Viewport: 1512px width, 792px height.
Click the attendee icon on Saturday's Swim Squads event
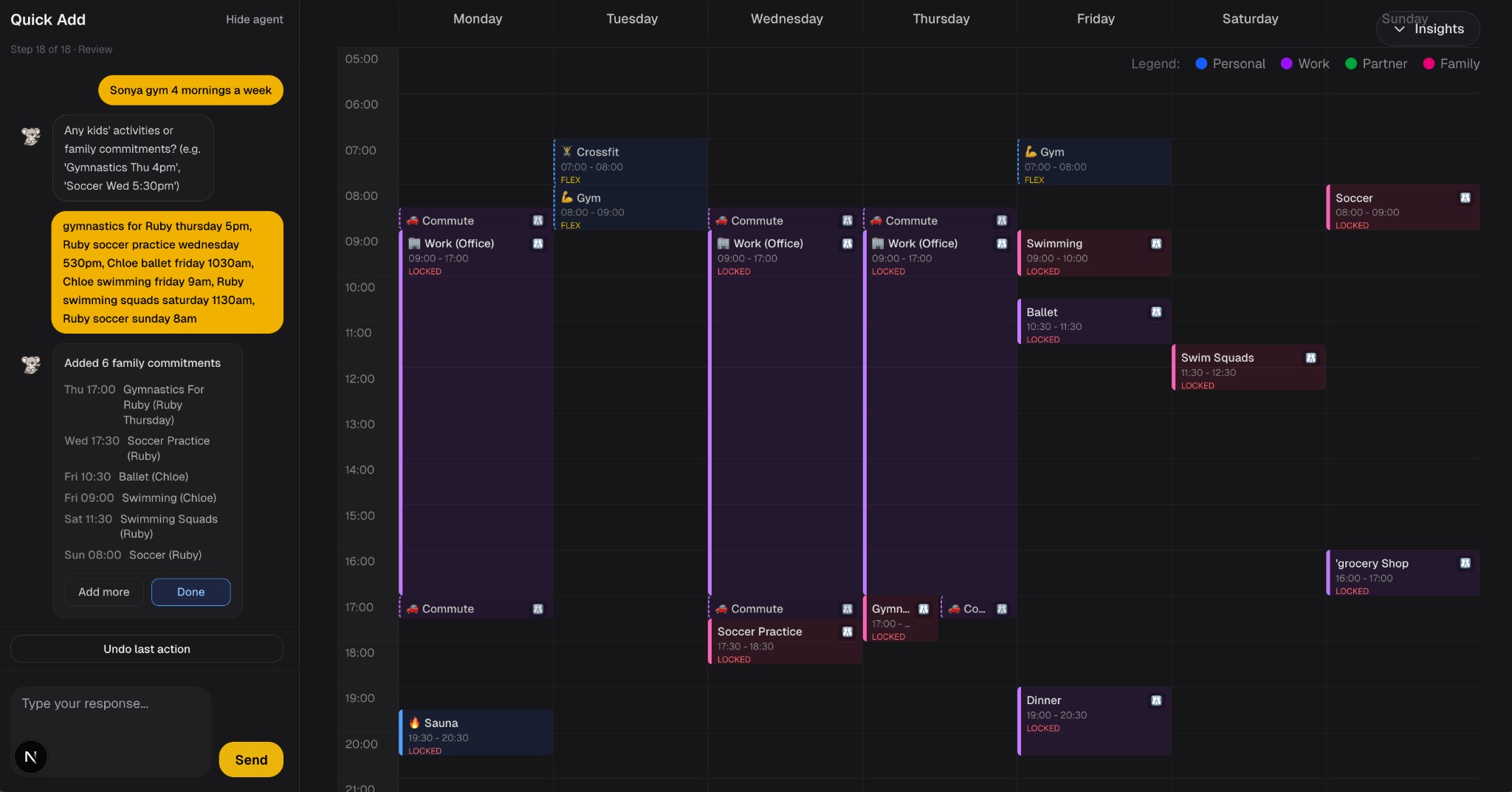point(1310,357)
